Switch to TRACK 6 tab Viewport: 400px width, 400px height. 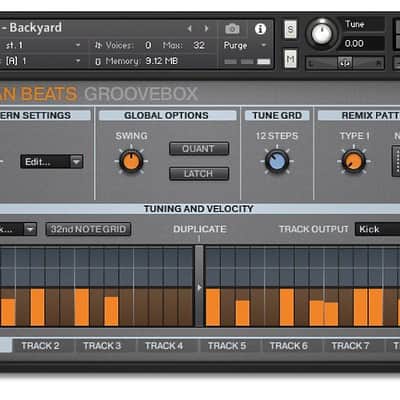[289, 346]
